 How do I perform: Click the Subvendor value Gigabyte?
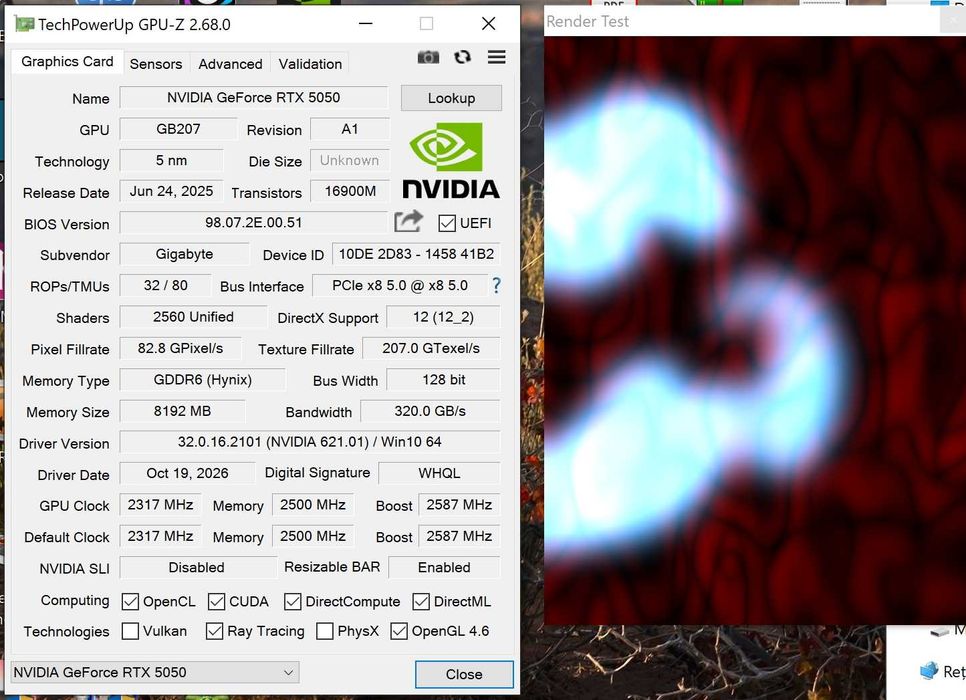pyautogui.click(x=184, y=254)
